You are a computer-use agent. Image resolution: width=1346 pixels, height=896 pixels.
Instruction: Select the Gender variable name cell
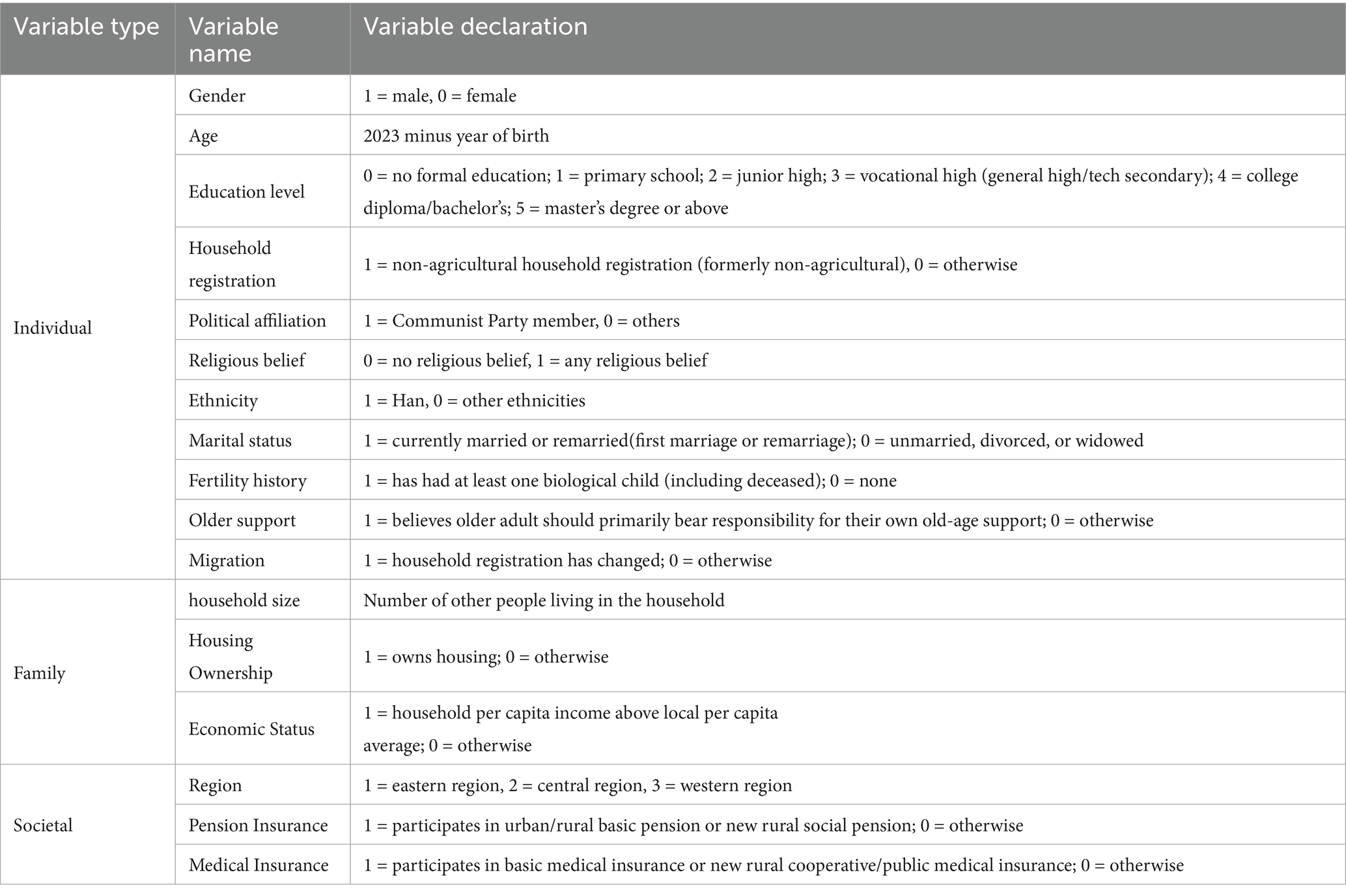tap(217, 96)
